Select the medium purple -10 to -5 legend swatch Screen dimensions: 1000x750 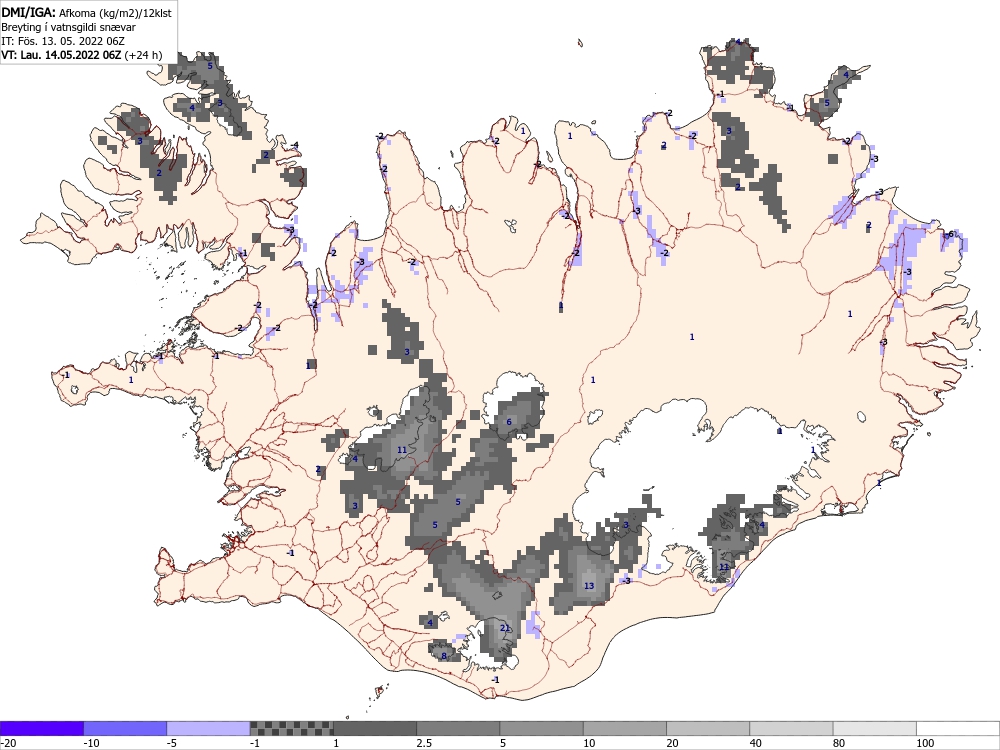pos(125,728)
